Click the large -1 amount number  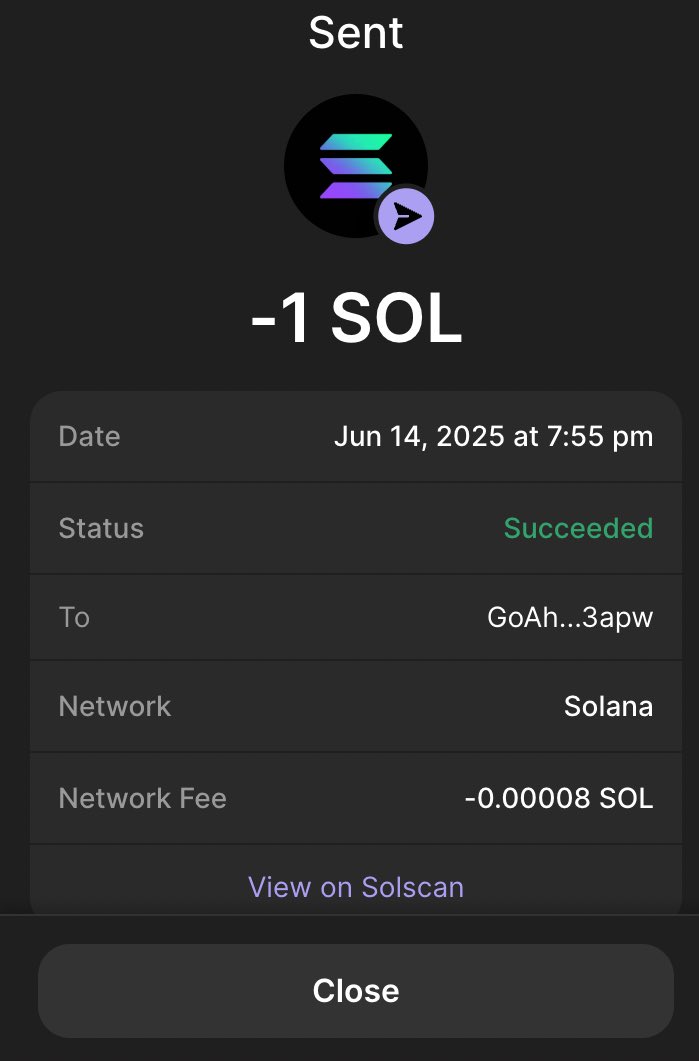tap(281, 318)
